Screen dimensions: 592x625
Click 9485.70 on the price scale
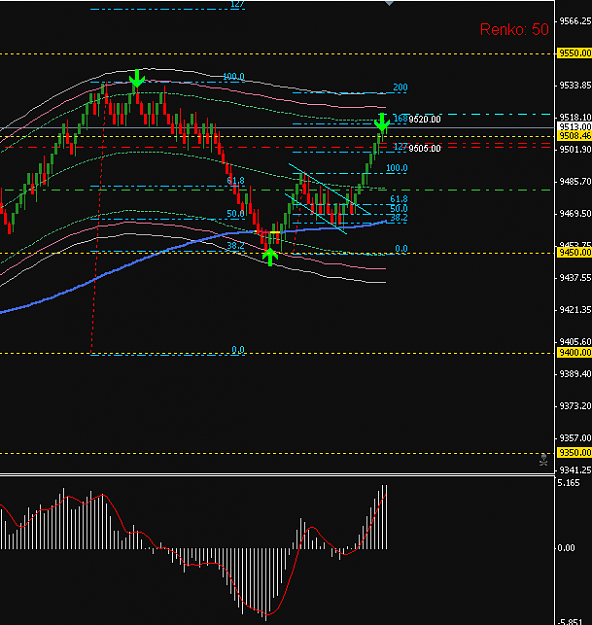pos(575,182)
